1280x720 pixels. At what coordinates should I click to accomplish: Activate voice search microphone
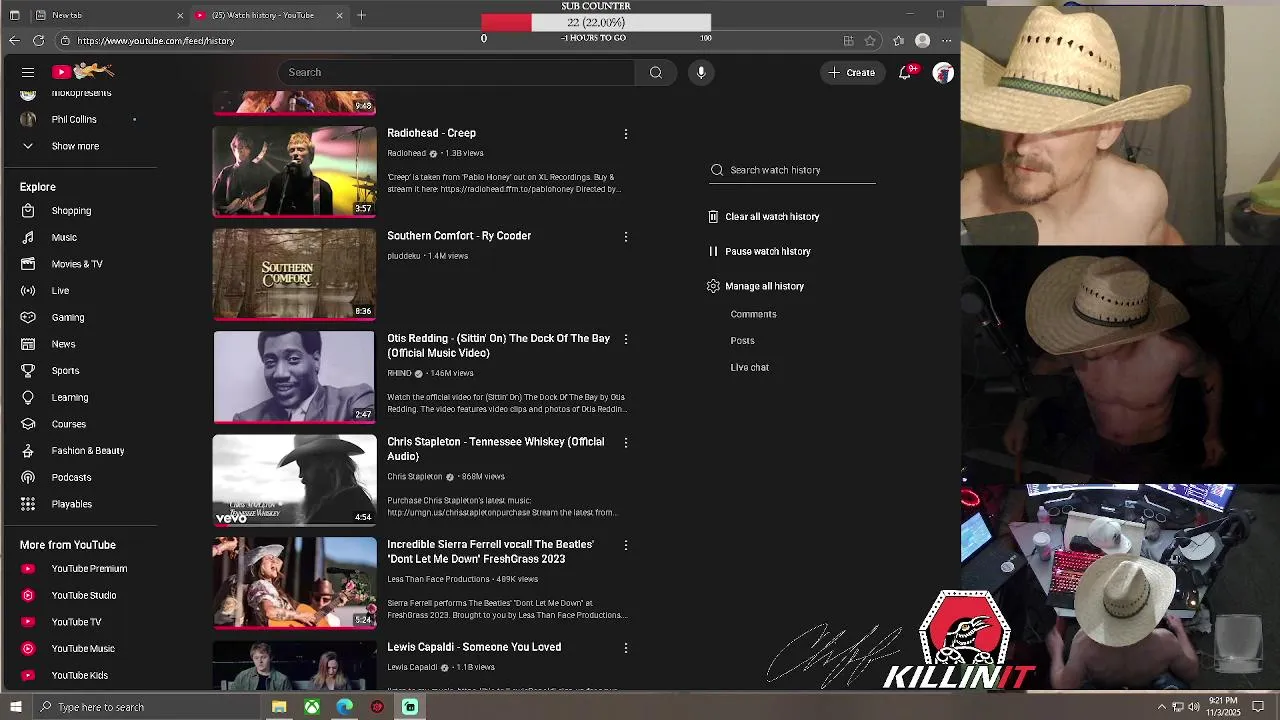(701, 72)
